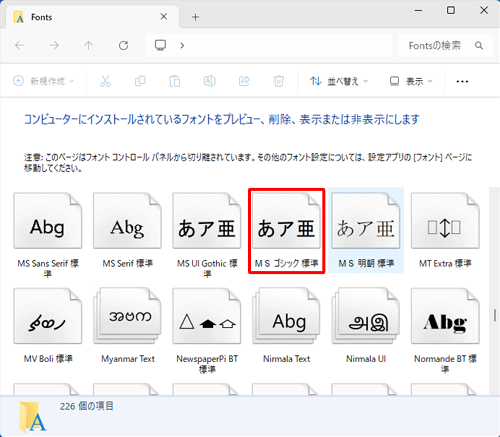Click the monitor icon in address bar
Image resolution: width=500 pixels, height=437 pixels.
point(161,45)
